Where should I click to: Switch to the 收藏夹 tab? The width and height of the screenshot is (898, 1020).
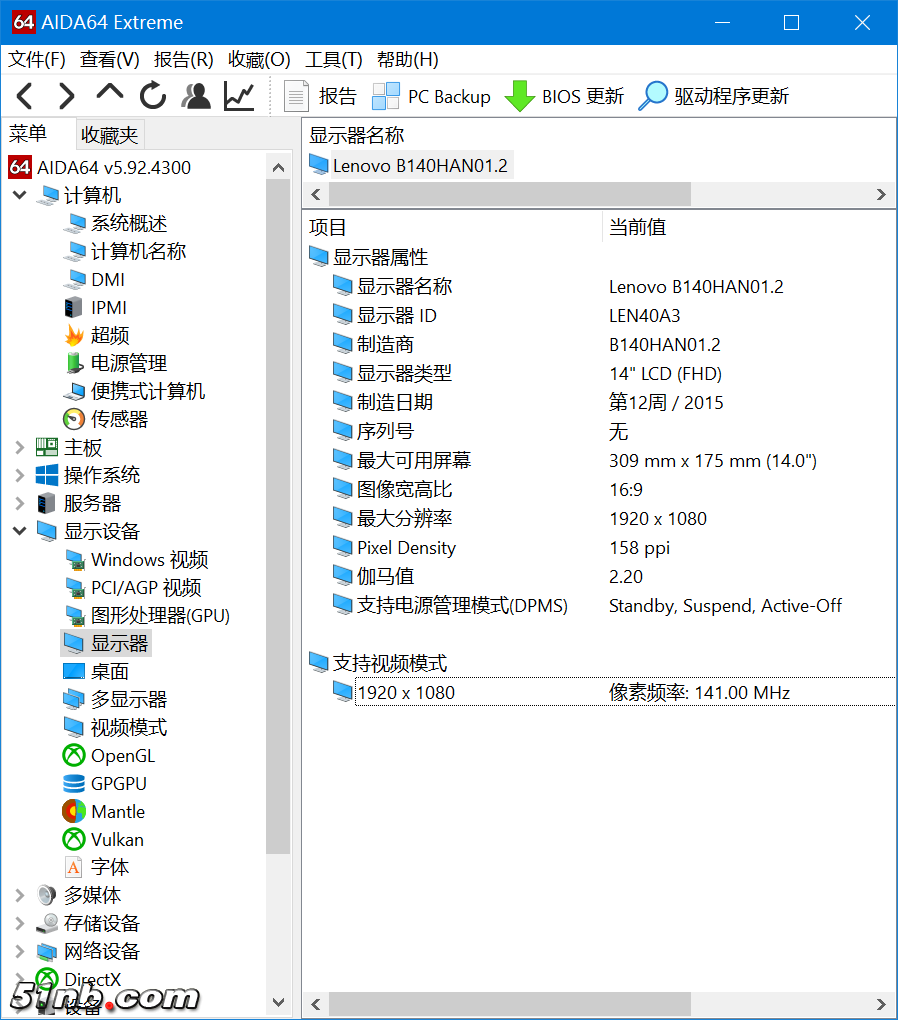111,134
